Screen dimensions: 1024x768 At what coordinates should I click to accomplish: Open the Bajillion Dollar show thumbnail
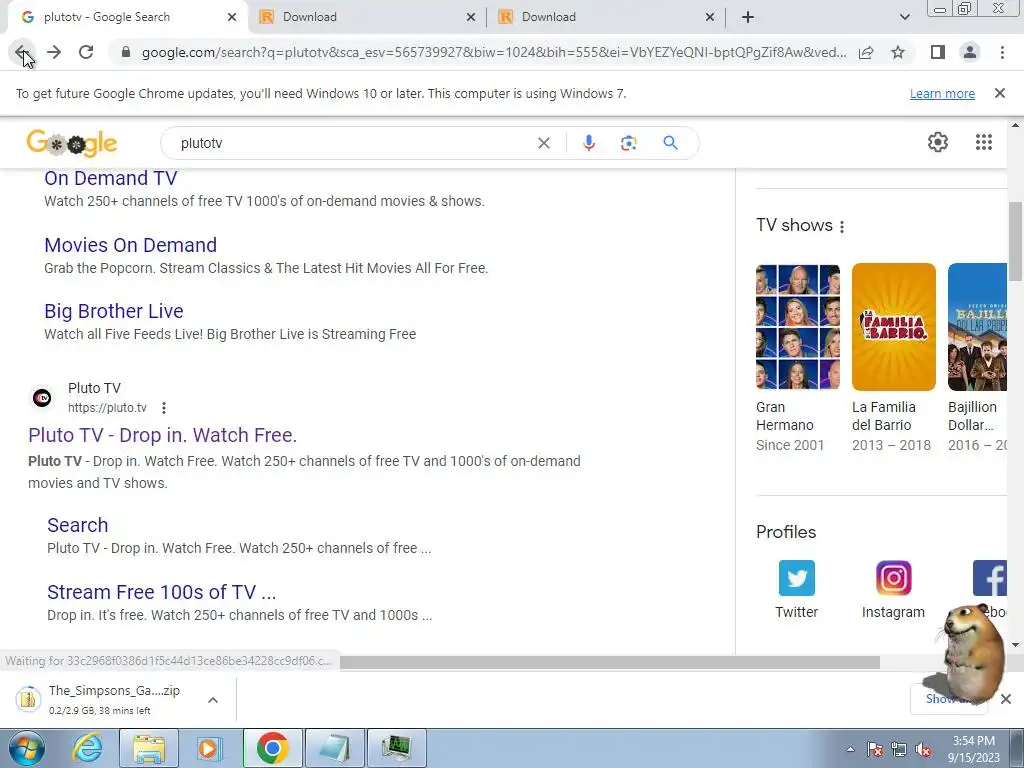pos(977,327)
